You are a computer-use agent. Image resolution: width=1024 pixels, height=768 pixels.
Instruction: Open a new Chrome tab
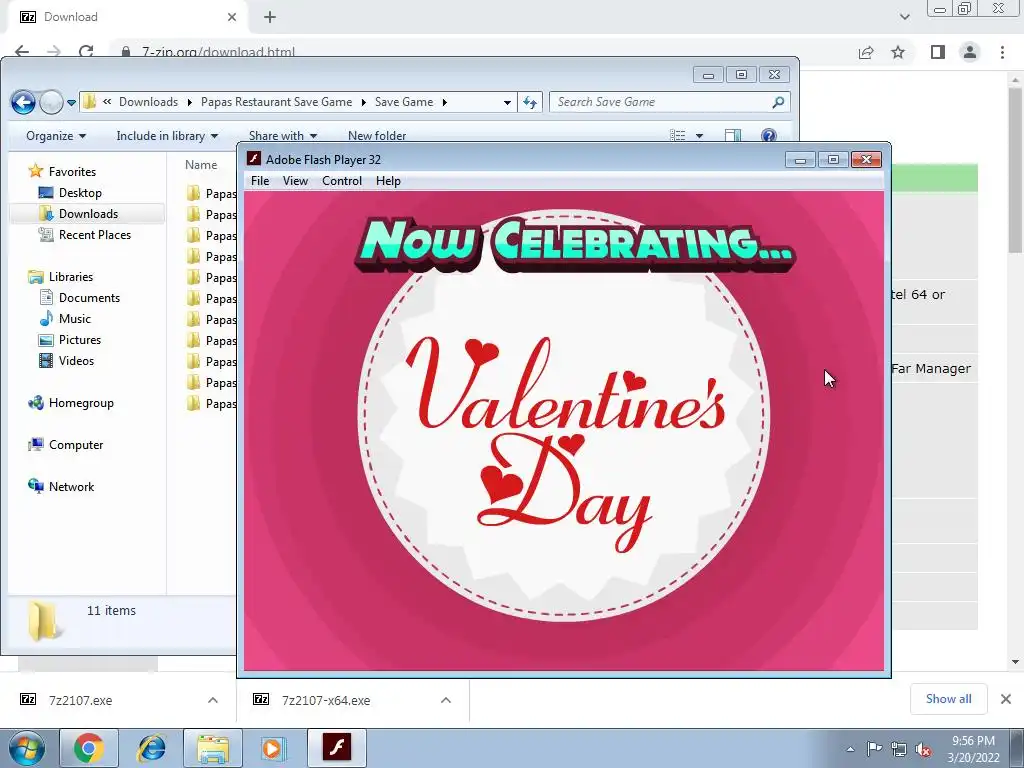(270, 17)
